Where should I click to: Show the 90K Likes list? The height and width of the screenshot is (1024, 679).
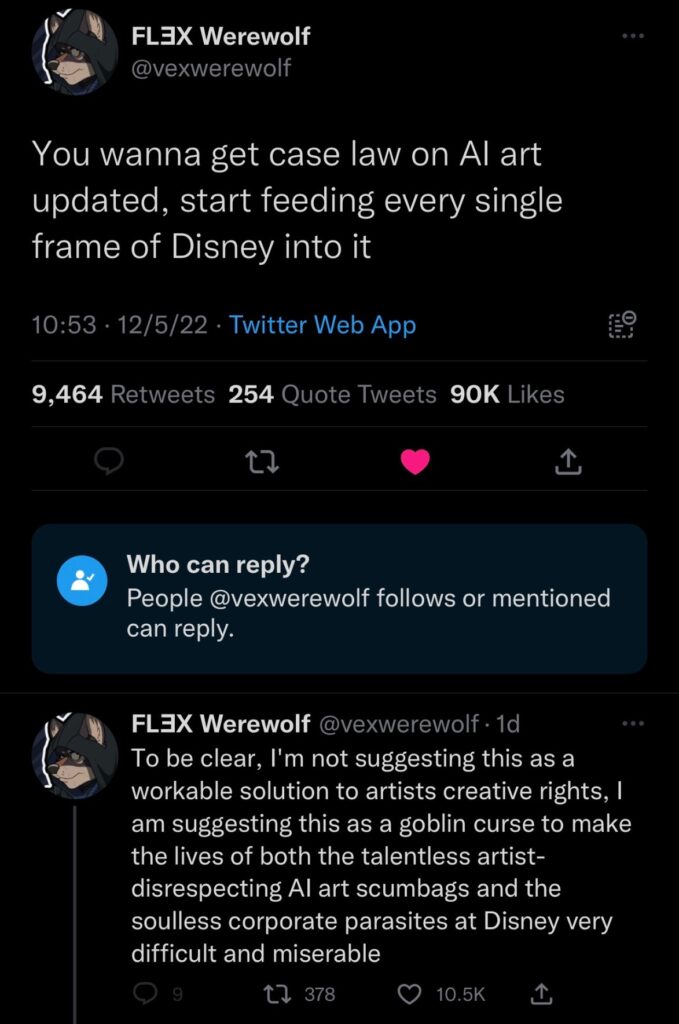click(507, 394)
